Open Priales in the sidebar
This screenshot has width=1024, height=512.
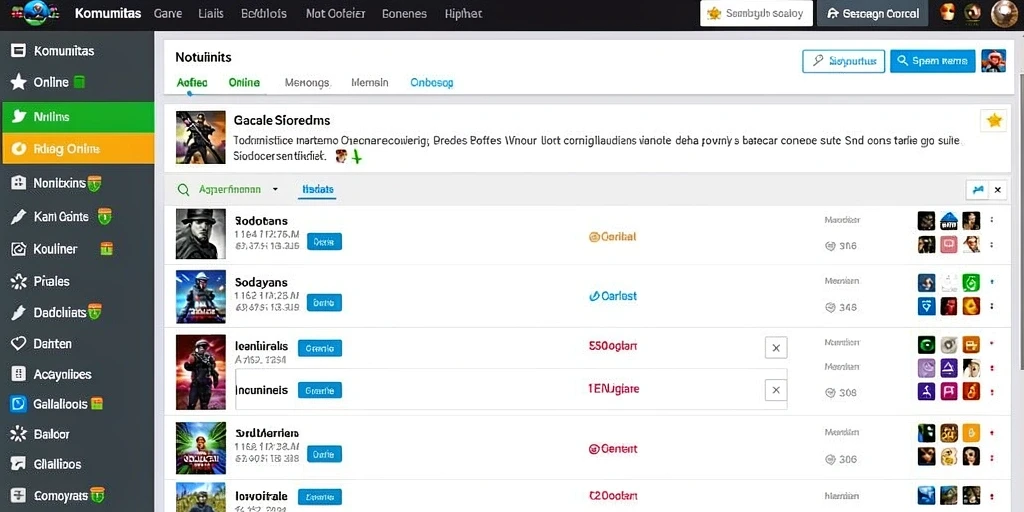point(77,281)
